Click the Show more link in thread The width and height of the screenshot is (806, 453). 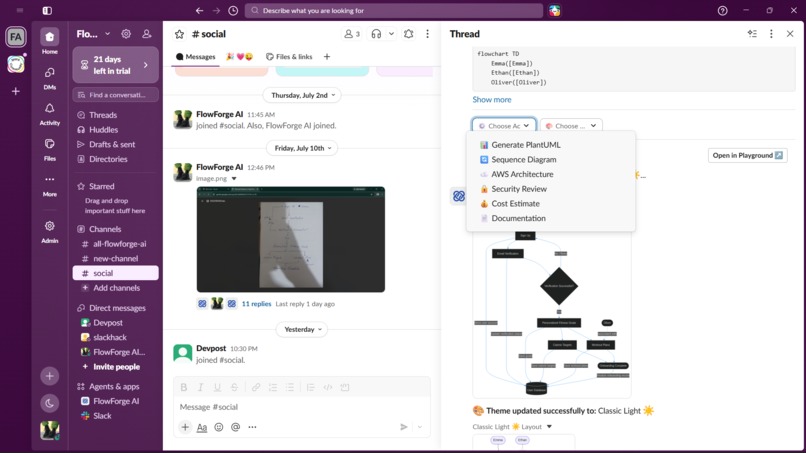pos(492,100)
